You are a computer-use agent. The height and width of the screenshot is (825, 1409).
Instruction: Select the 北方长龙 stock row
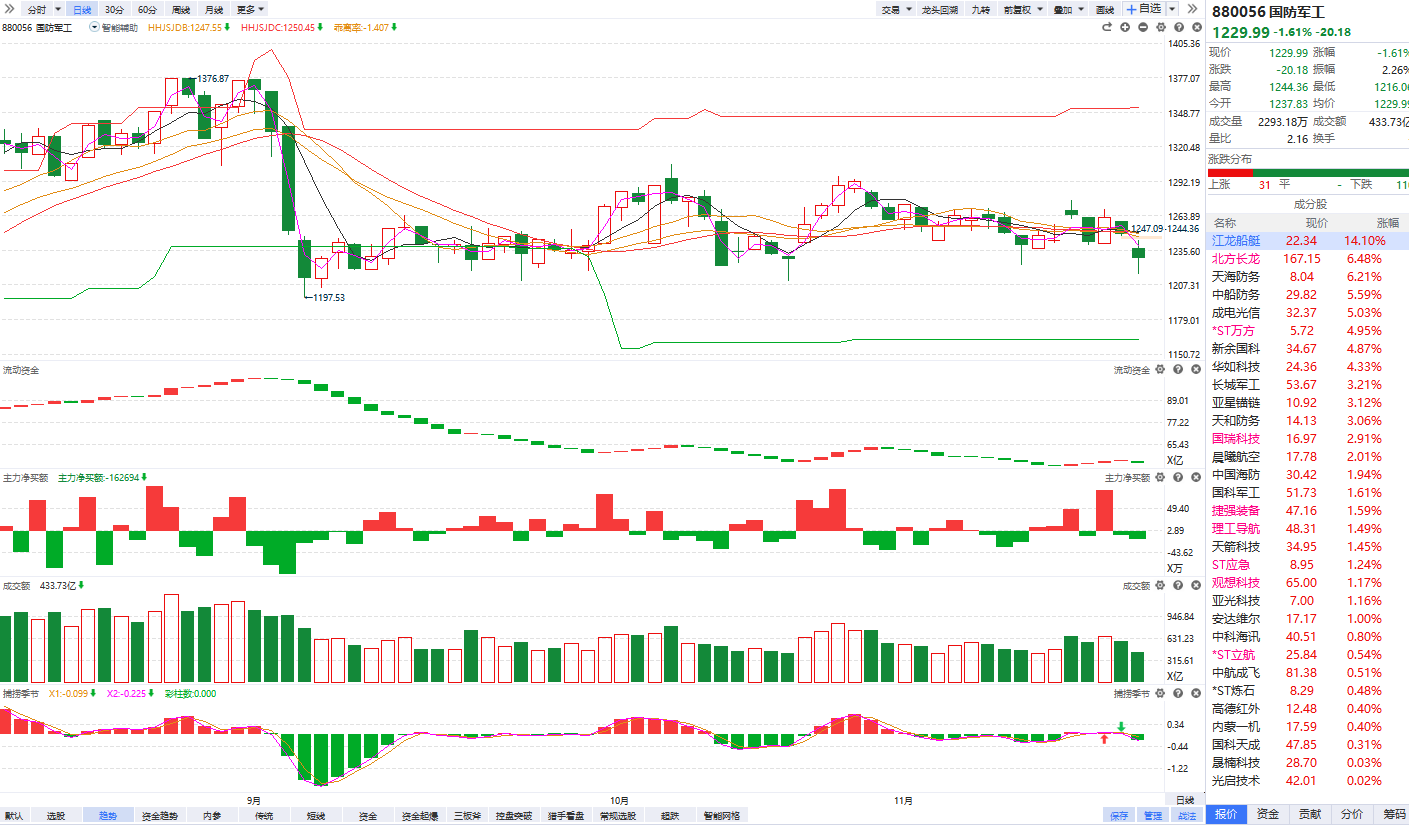1308,259
